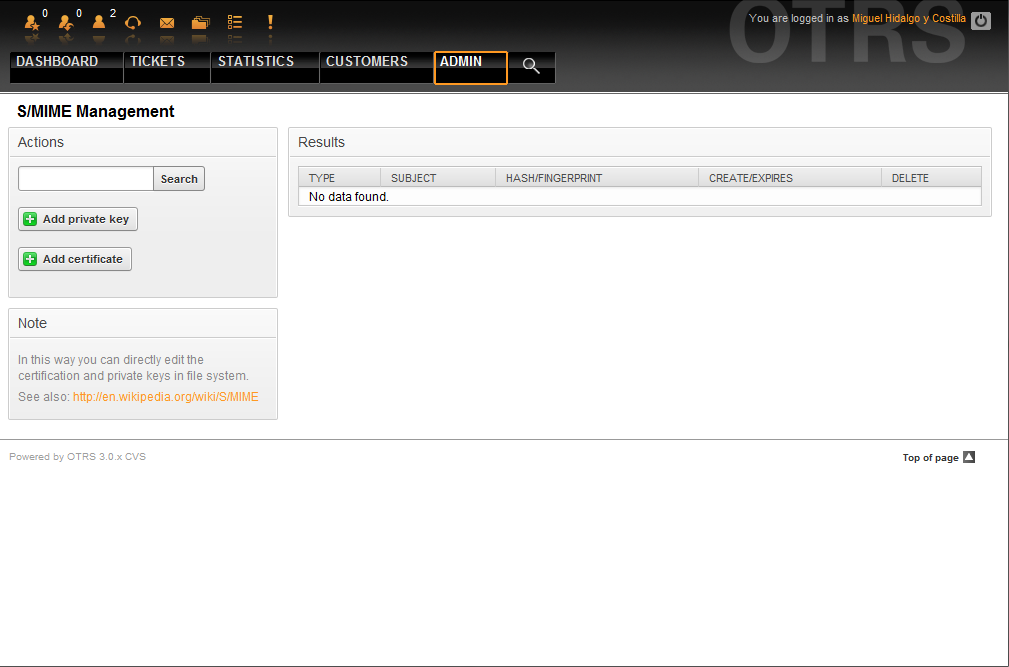Image resolution: width=1009 pixels, height=667 pixels.
Task: Open the Dashboard menu
Action: [x=57, y=62]
